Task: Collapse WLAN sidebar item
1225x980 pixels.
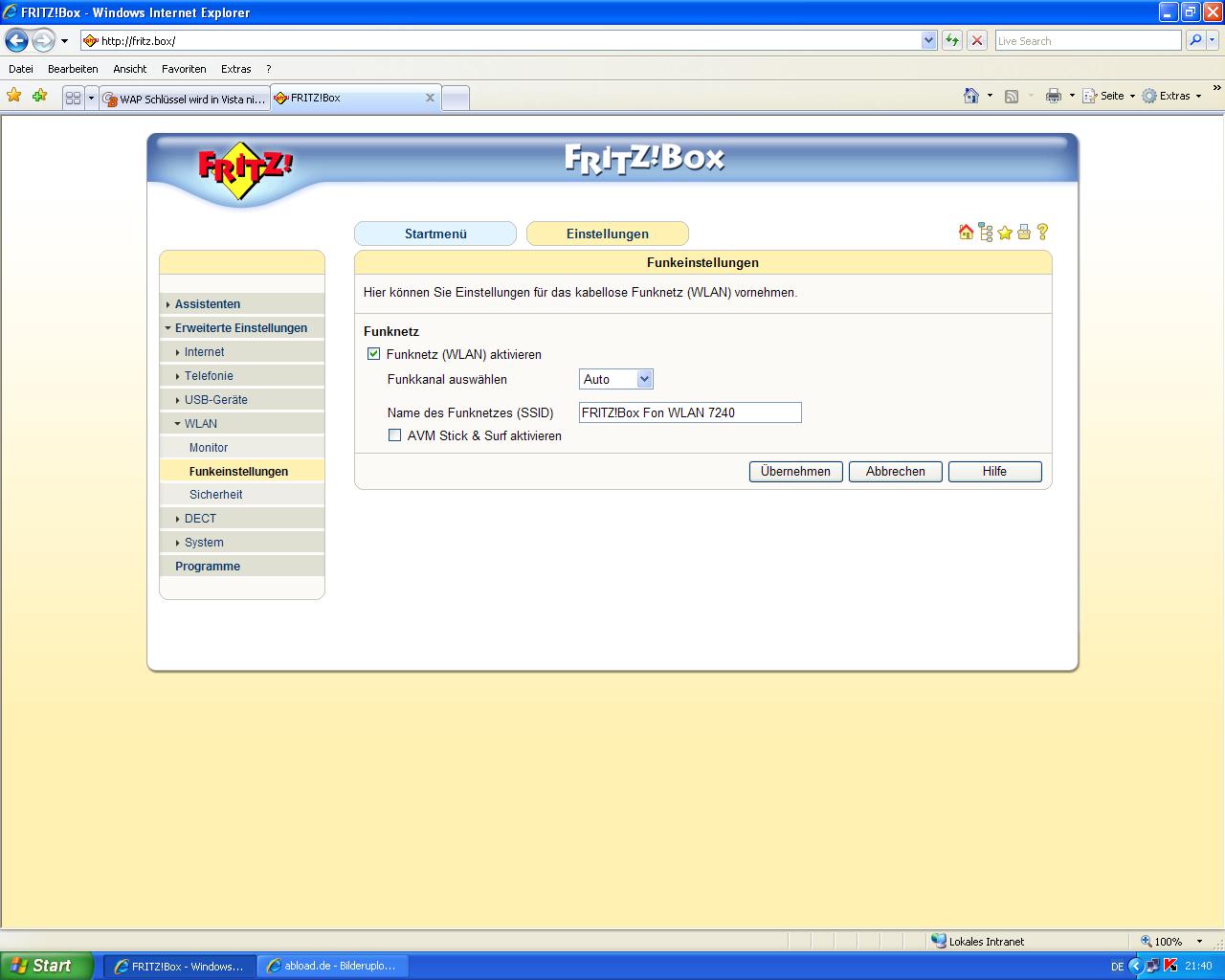Action: click(241, 423)
